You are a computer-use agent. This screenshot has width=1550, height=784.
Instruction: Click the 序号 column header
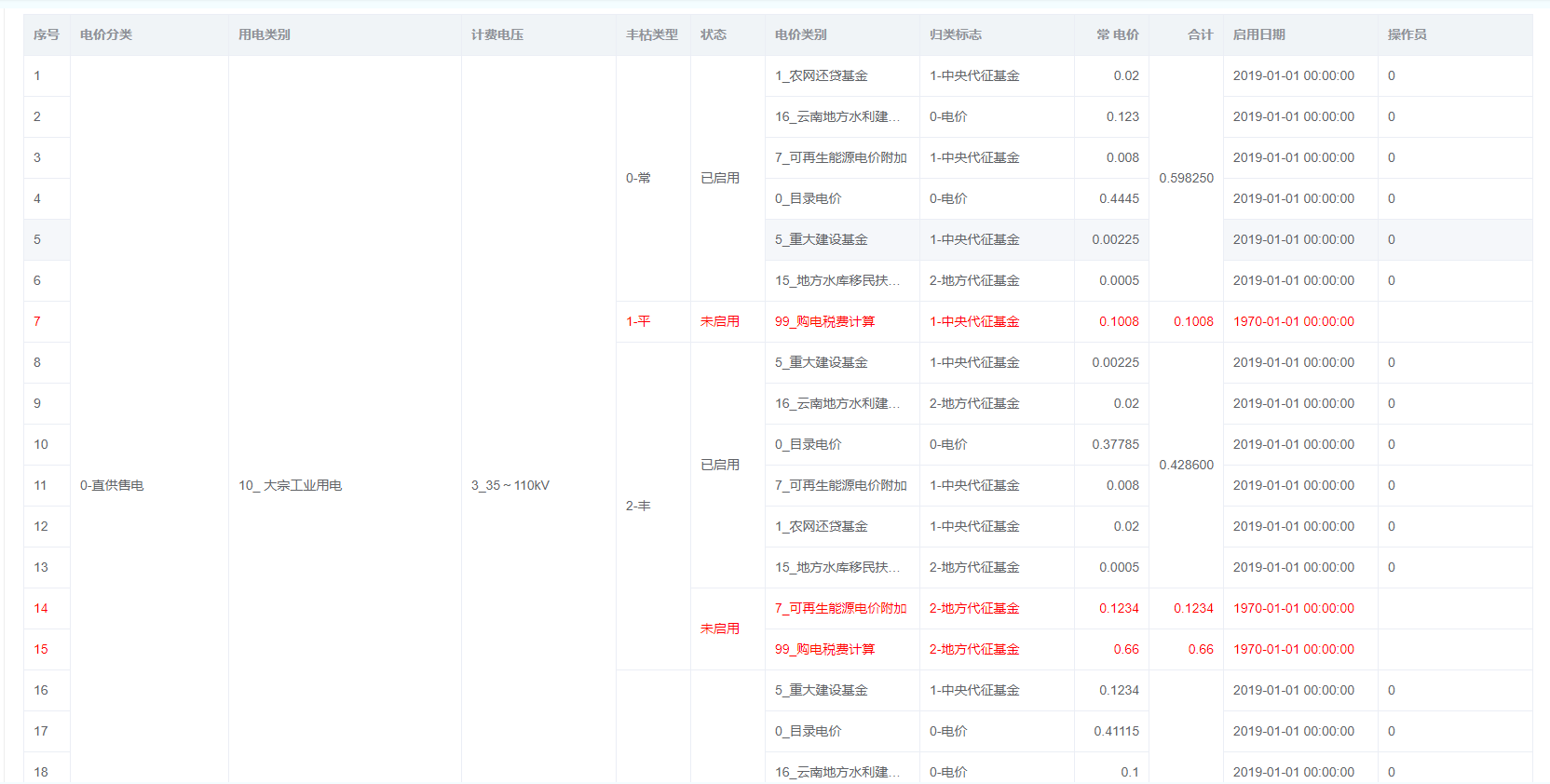point(47,34)
